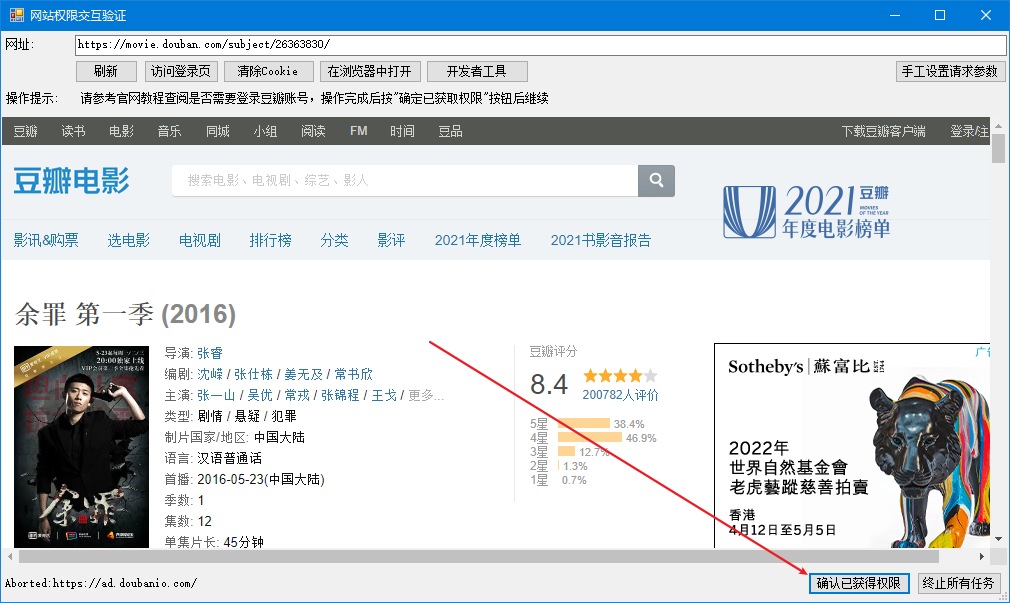Open writer 张仕栋 link
1010x603 pixels.
(253, 374)
